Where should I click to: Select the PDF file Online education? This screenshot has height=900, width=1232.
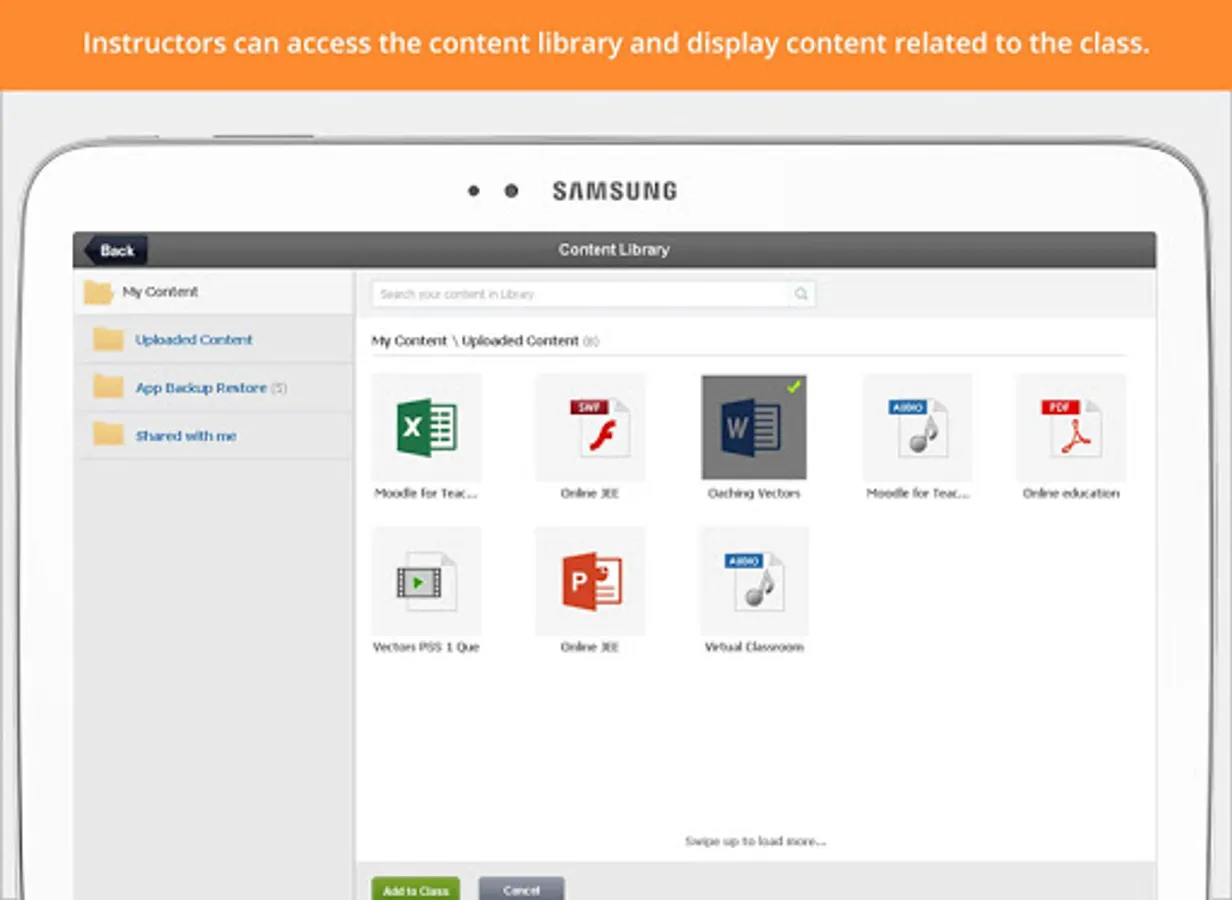(x=1071, y=428)
